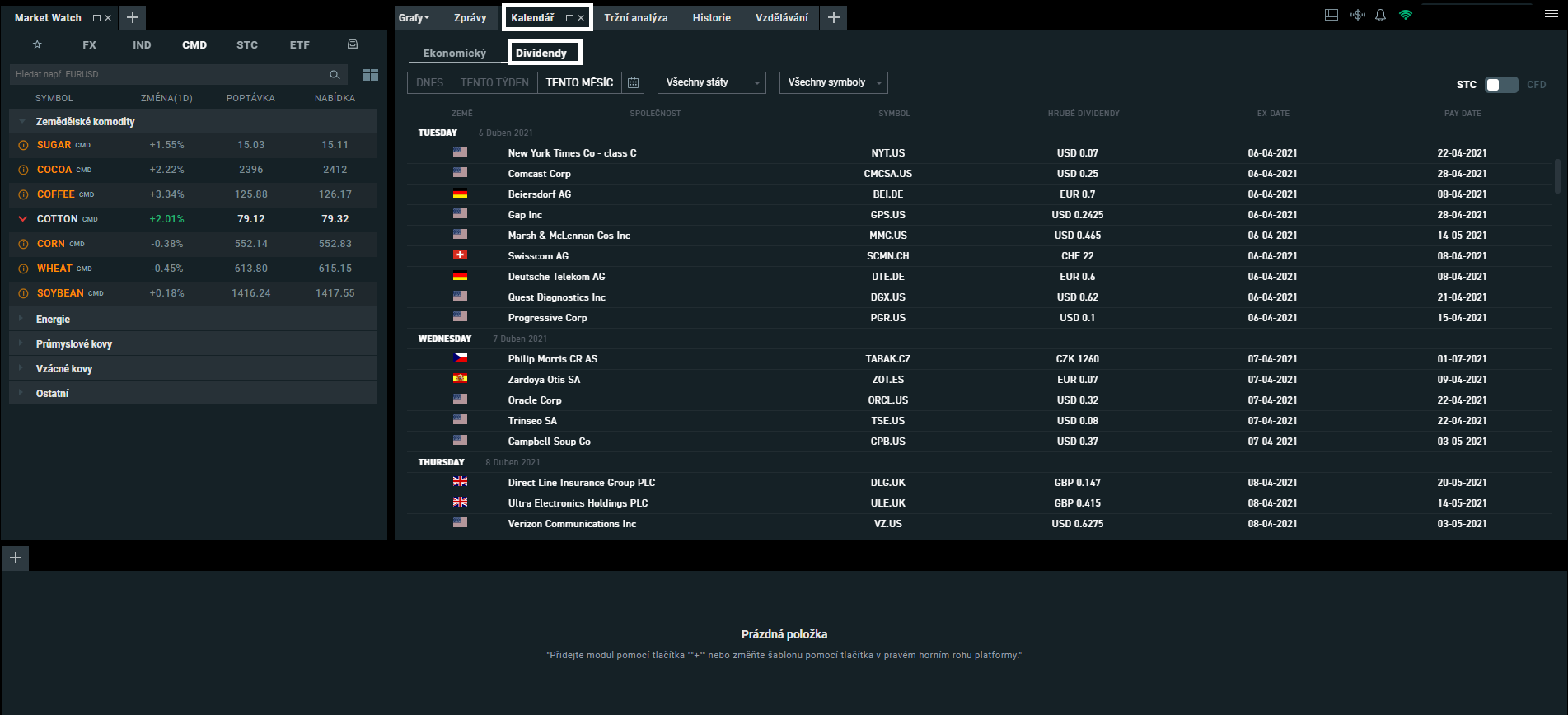Select the SUGAR symbol name
The width and height of the screenshot is (1568, 715).
point(54,145)
